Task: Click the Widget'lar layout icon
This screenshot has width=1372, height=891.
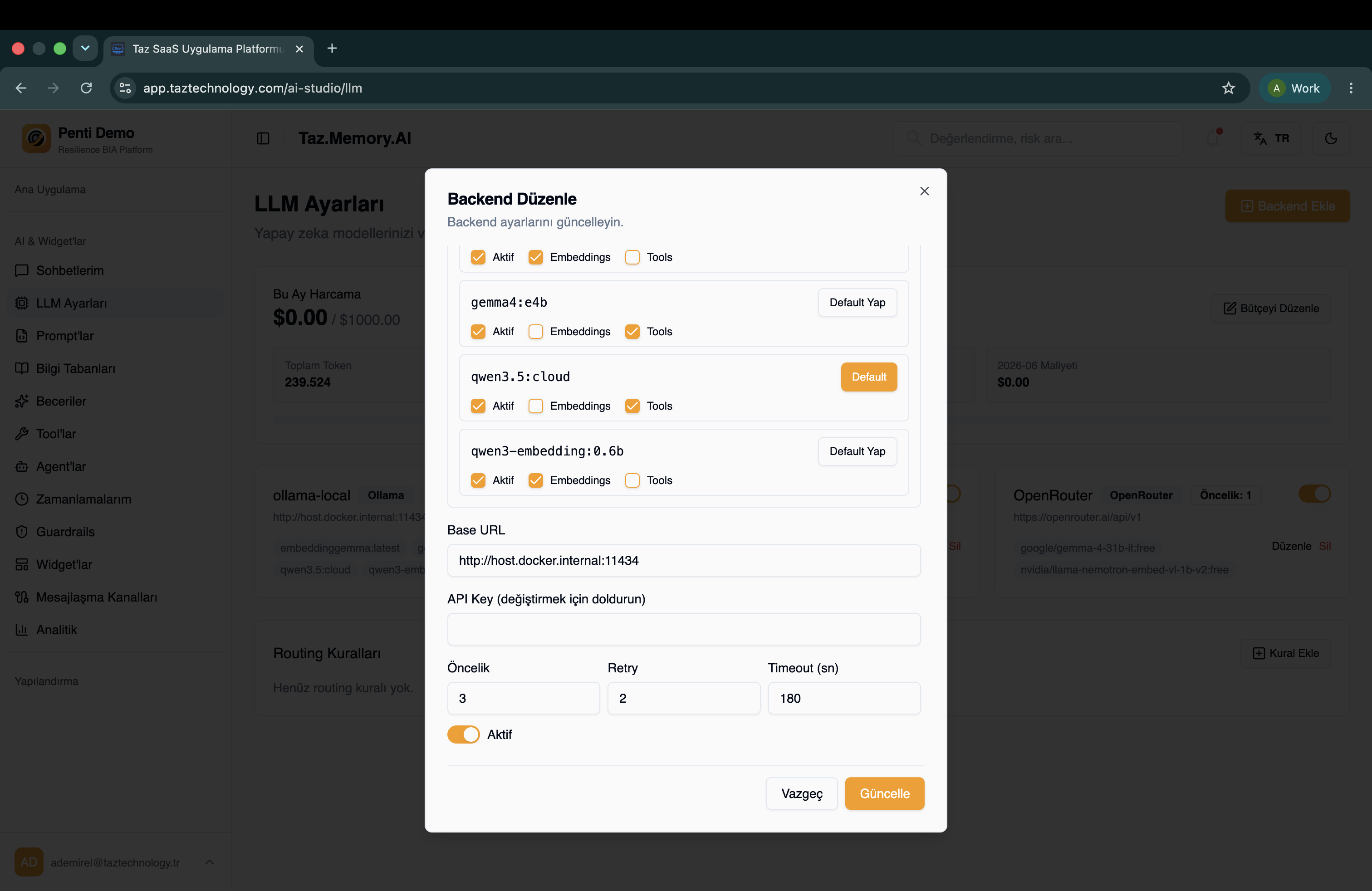Action: 22,564
